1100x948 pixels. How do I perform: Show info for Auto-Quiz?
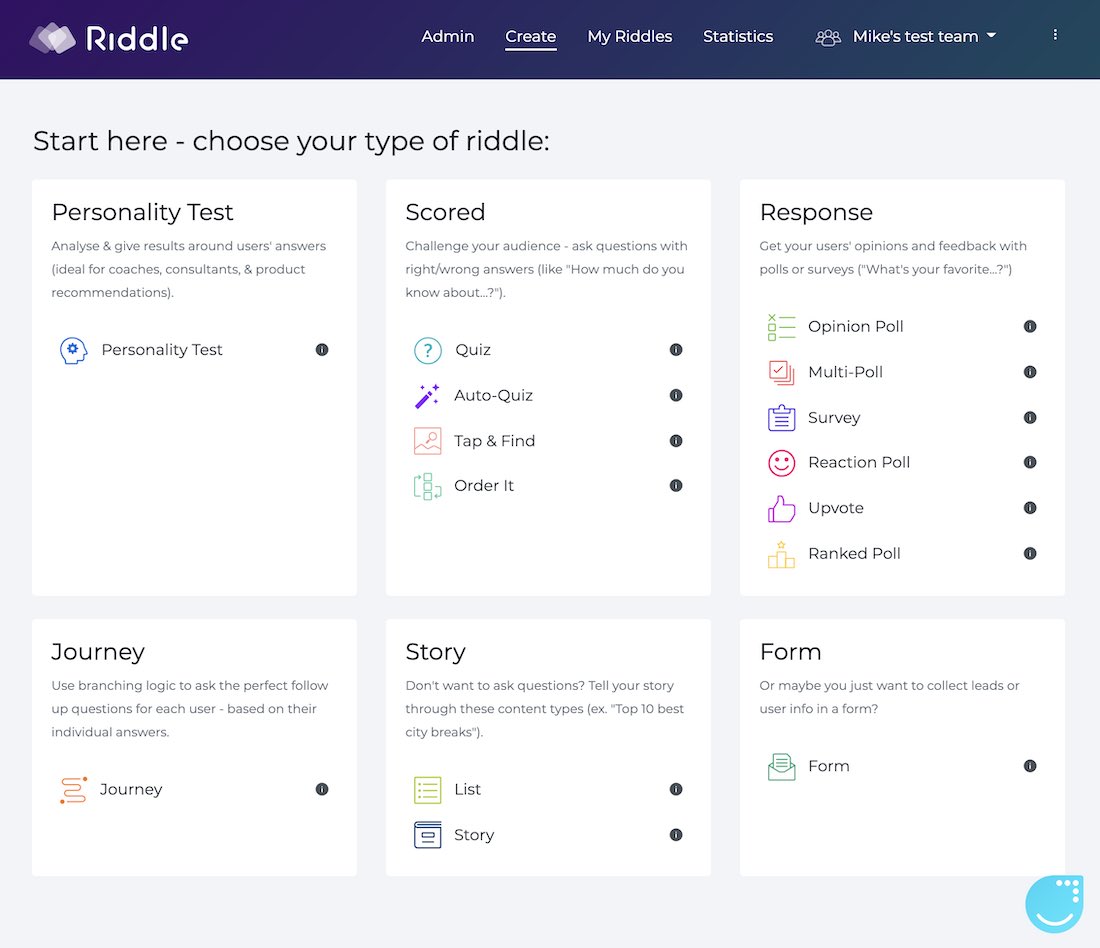[x=676, y=395]
